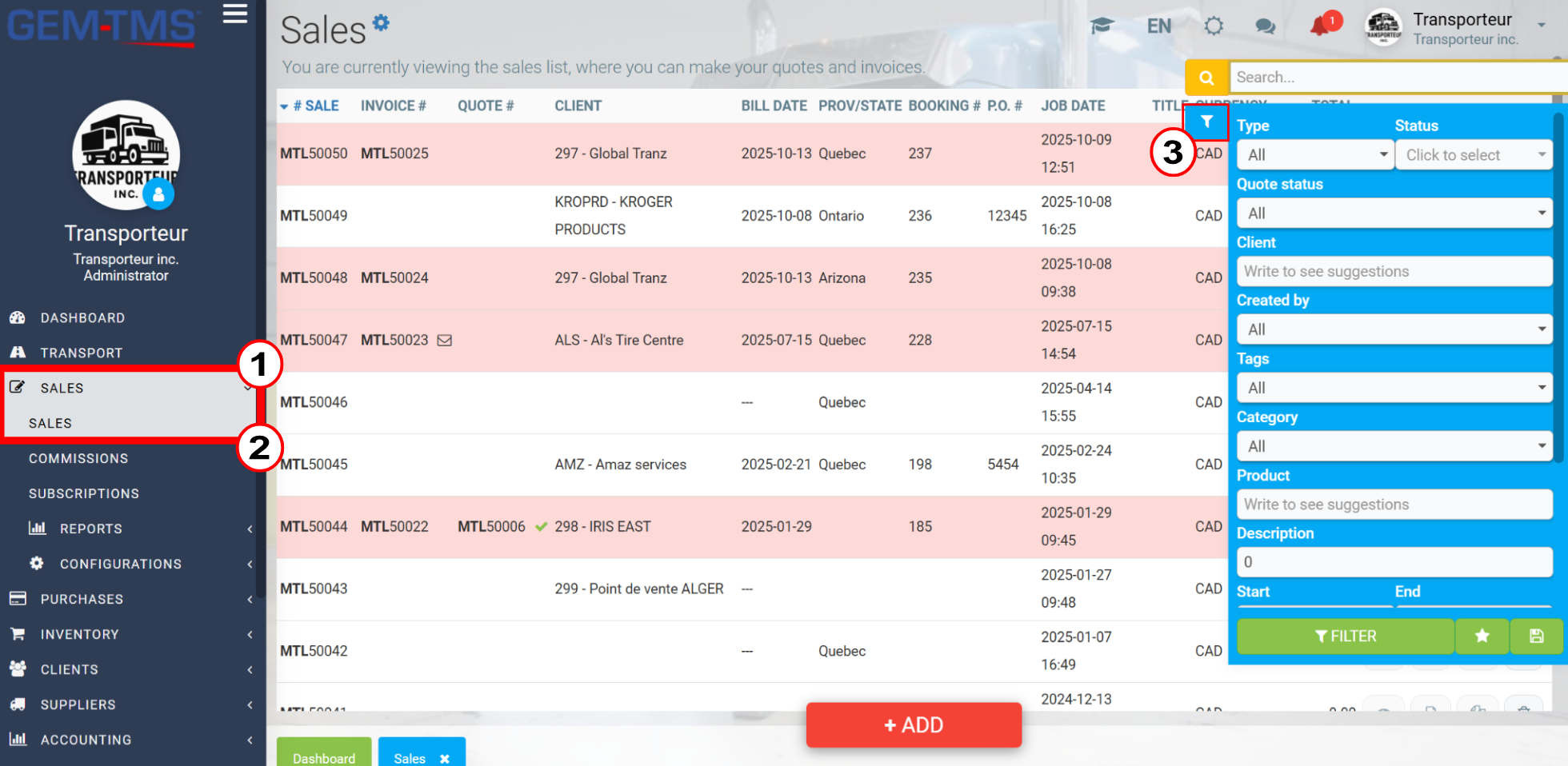
Task: Open the Created by dropdown
Action: click(x=1394, y=329)
